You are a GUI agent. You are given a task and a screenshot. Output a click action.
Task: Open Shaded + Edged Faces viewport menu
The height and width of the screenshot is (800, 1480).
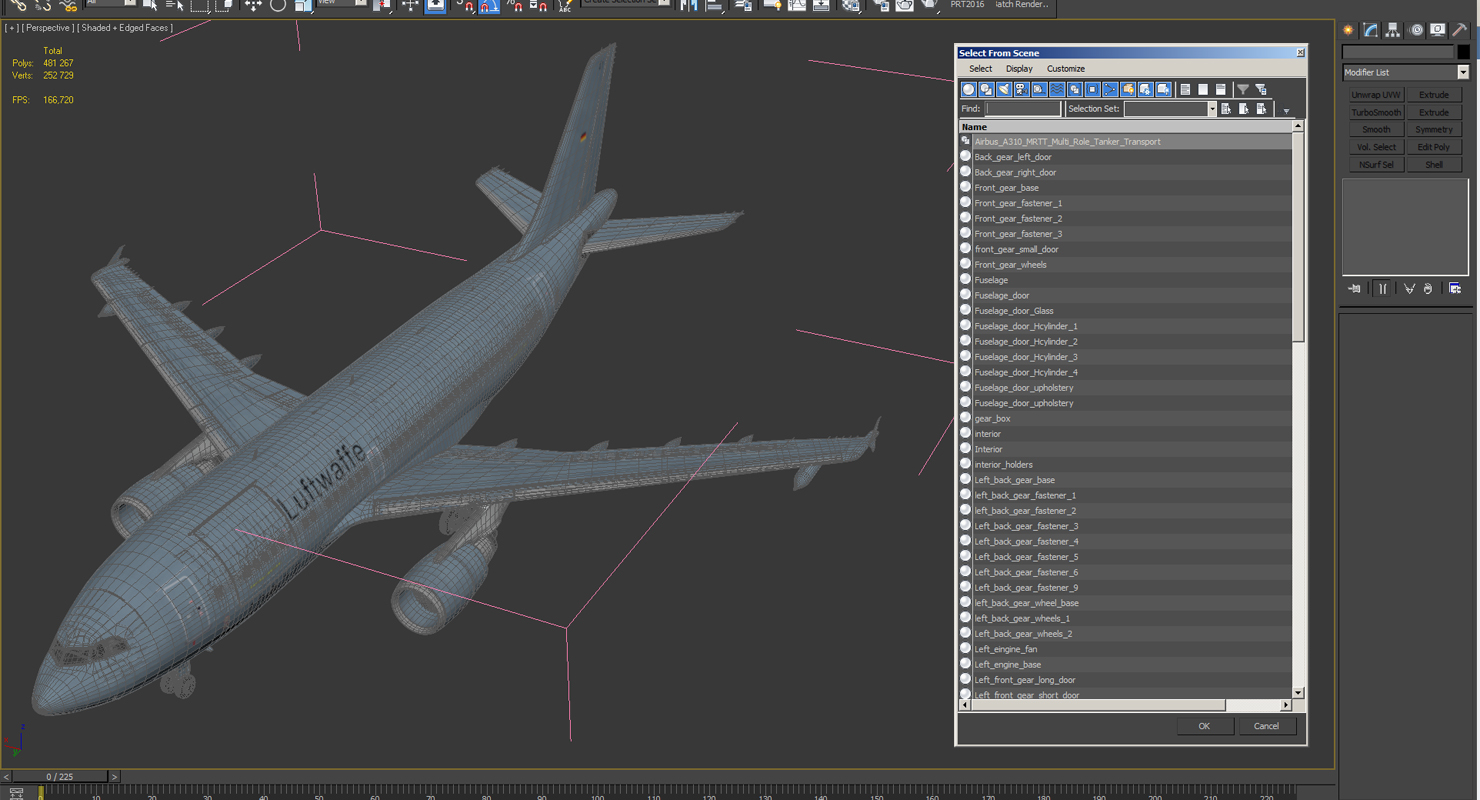tap(125, 28)
